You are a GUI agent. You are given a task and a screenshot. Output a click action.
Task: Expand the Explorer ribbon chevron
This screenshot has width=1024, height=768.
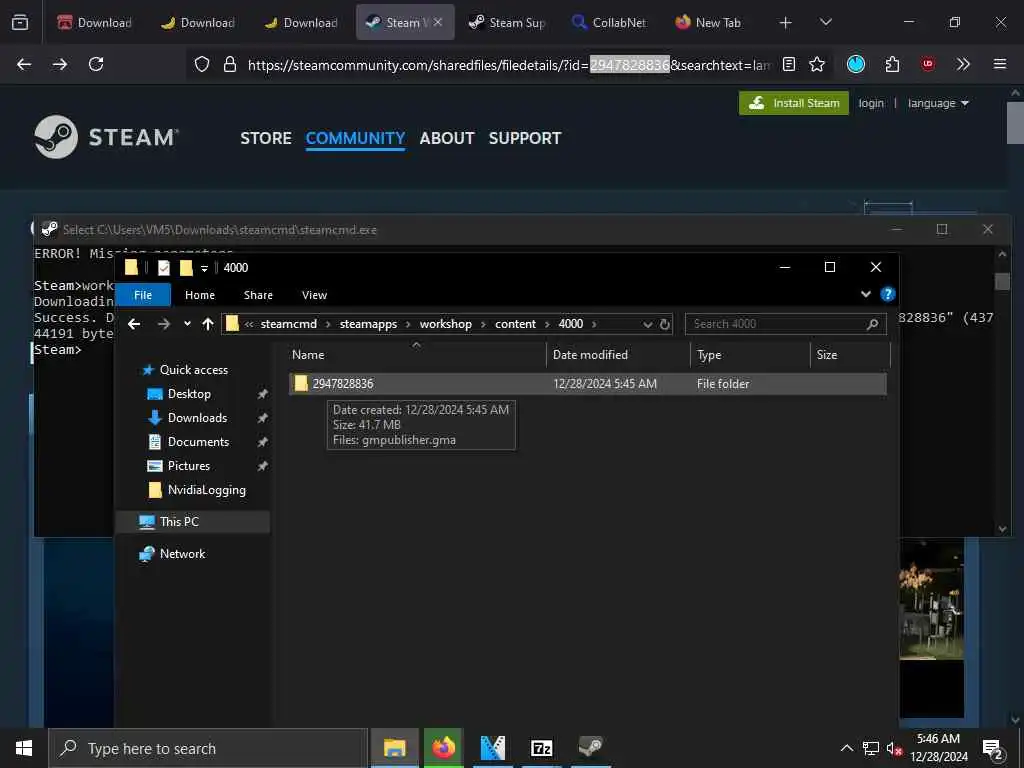pos(866,295)
